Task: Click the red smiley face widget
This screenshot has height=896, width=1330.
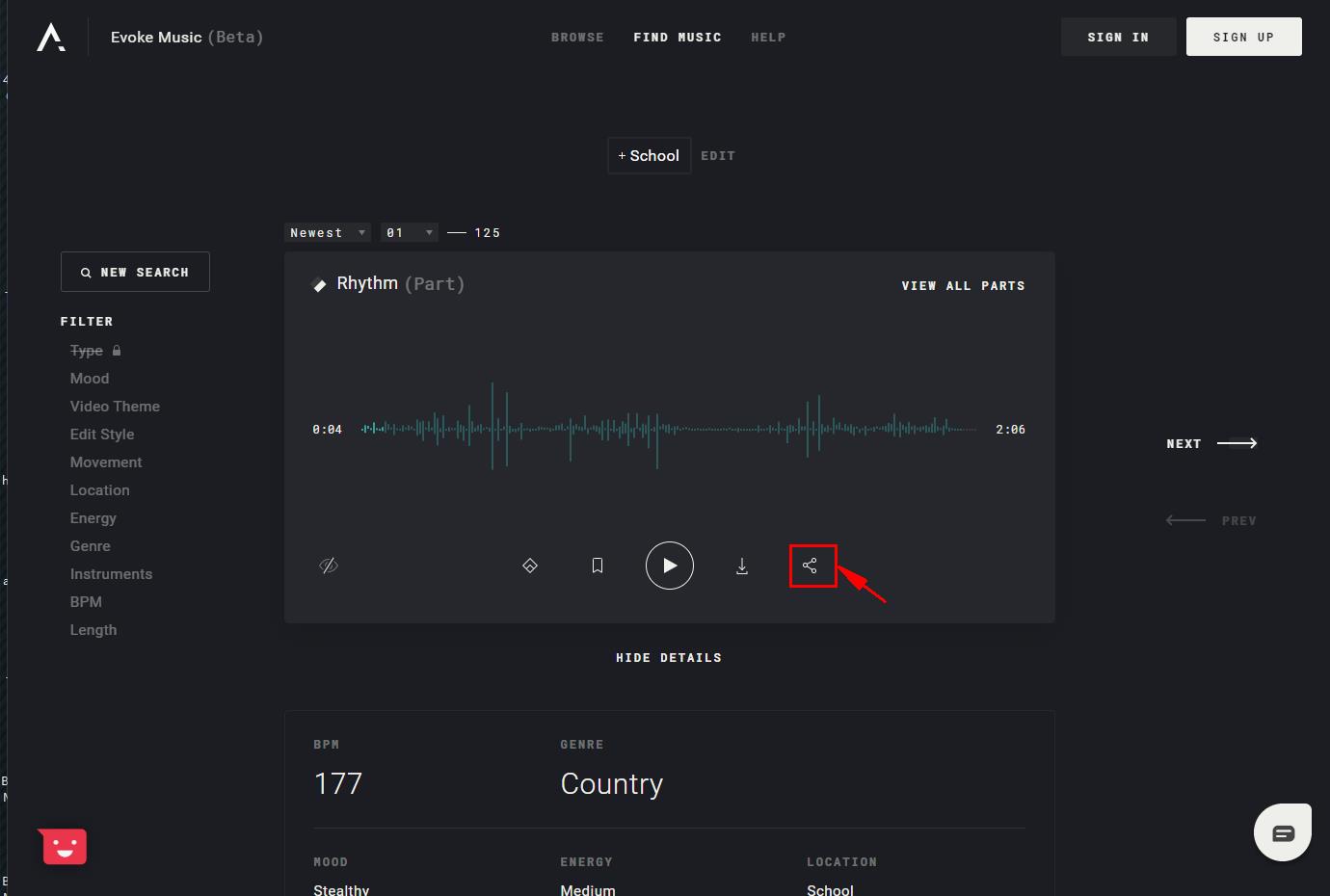Action: (65, 847)
